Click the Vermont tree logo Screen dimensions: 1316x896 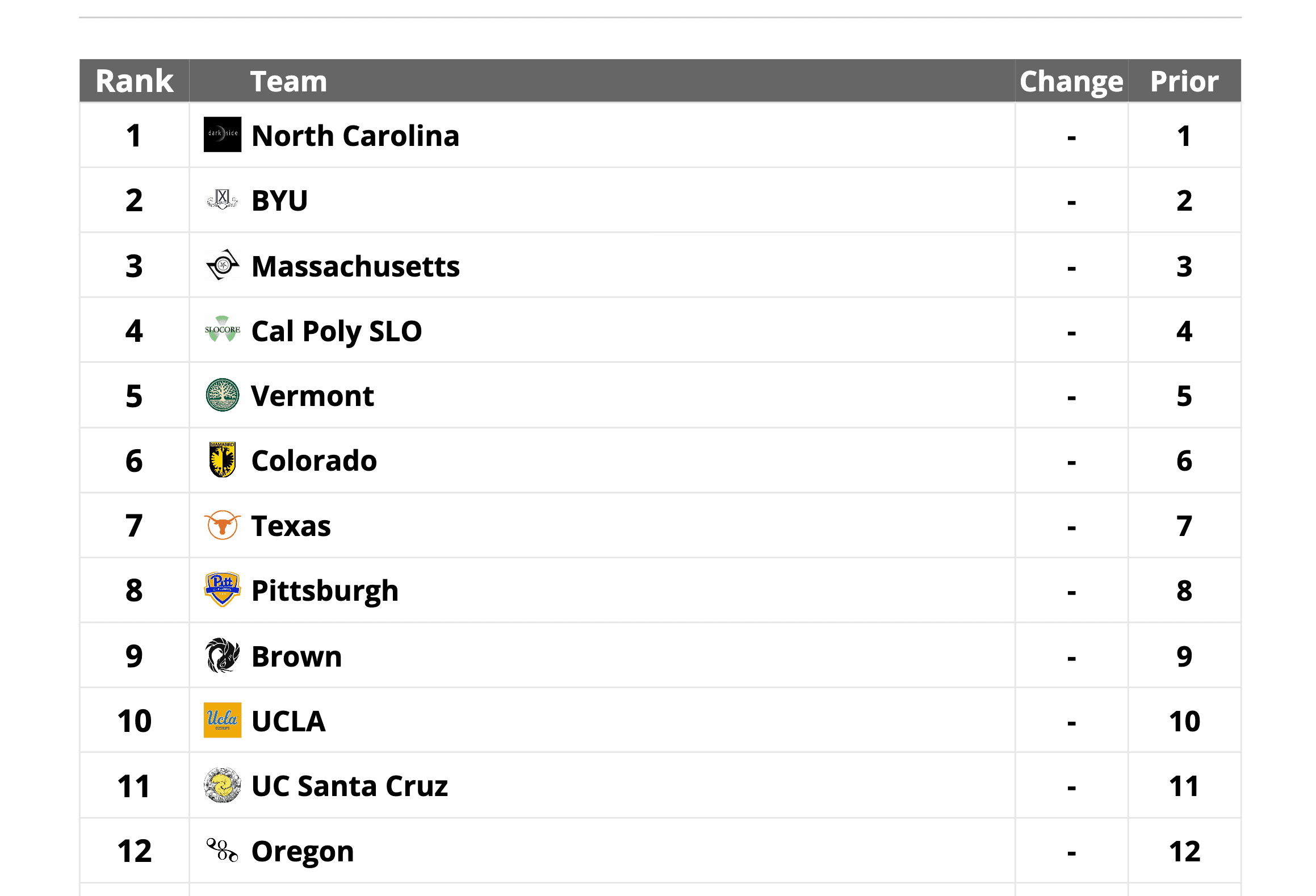(222, 395)
